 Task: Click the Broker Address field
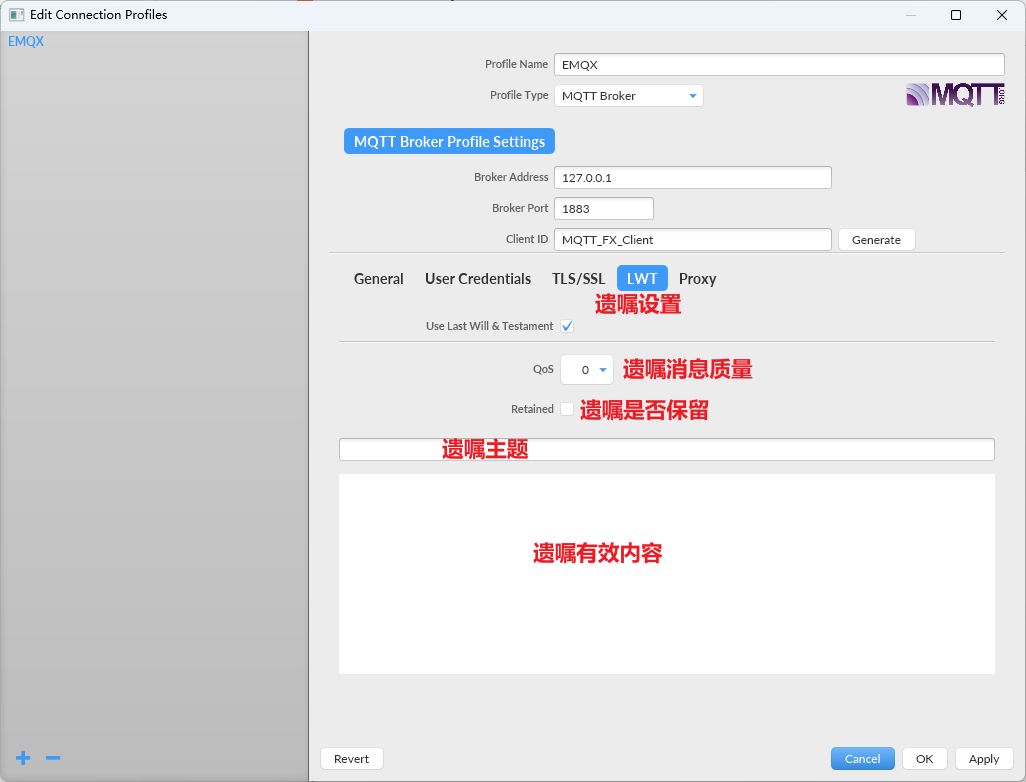(x=692, y=177)
